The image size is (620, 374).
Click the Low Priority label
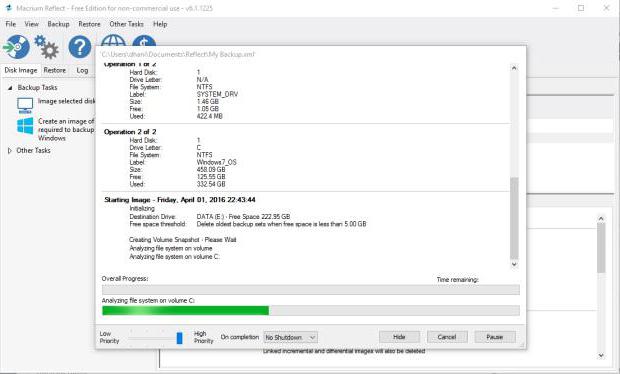(109, 337)
